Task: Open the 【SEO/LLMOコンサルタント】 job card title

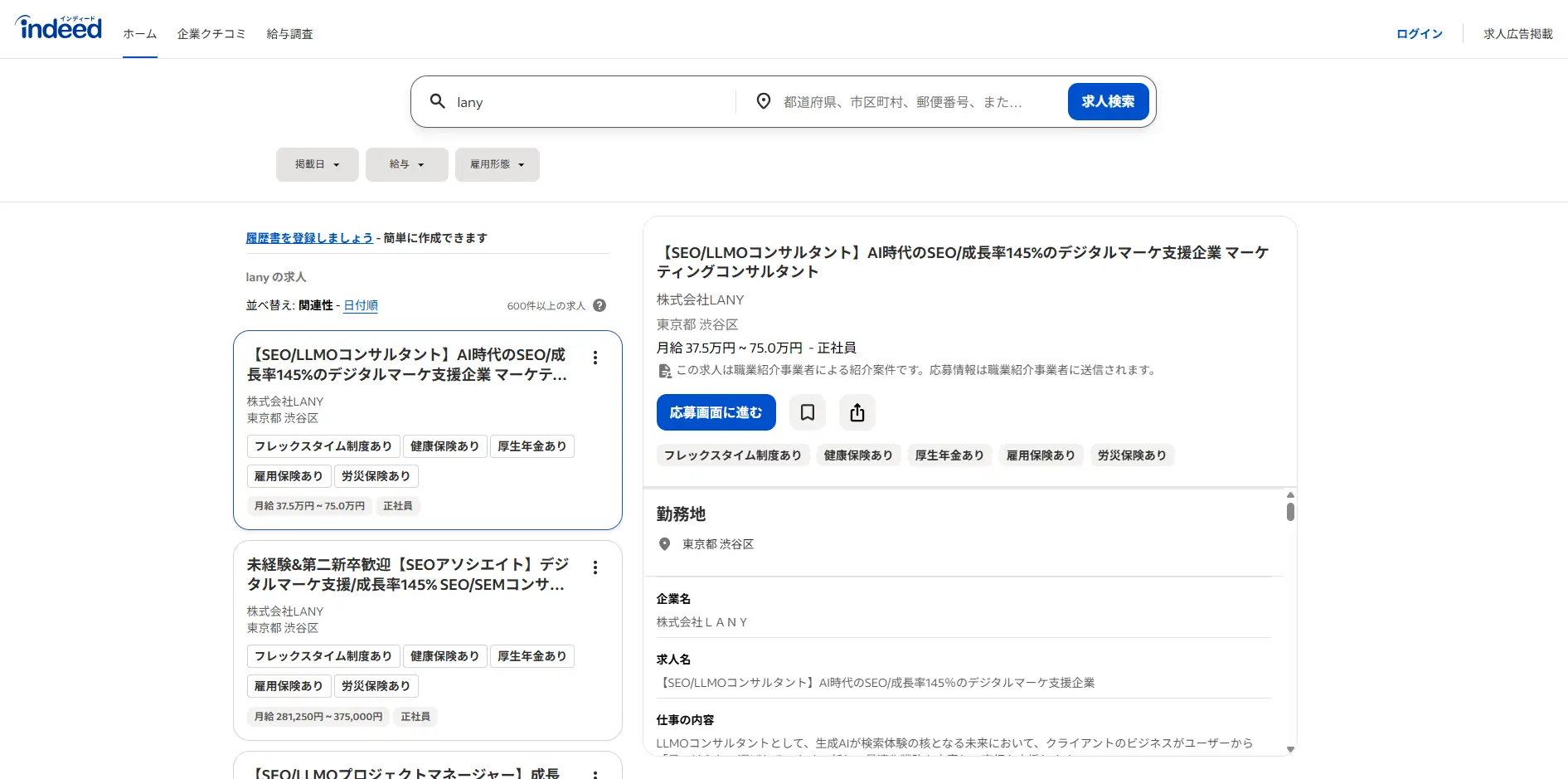Action: (x=407, y=364)
